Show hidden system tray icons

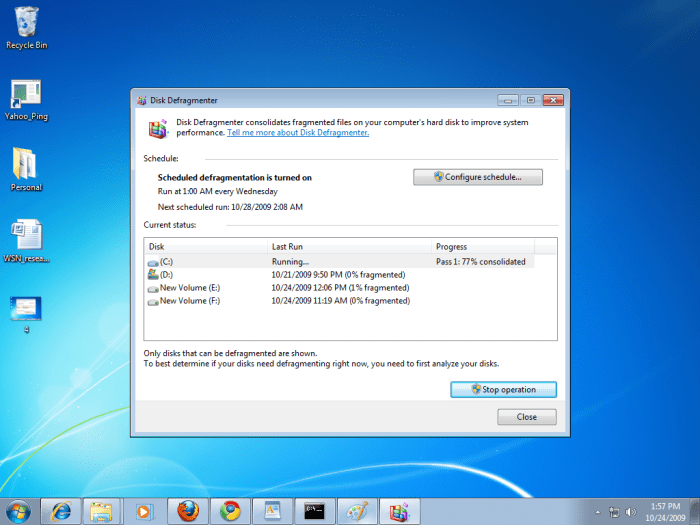597,511
